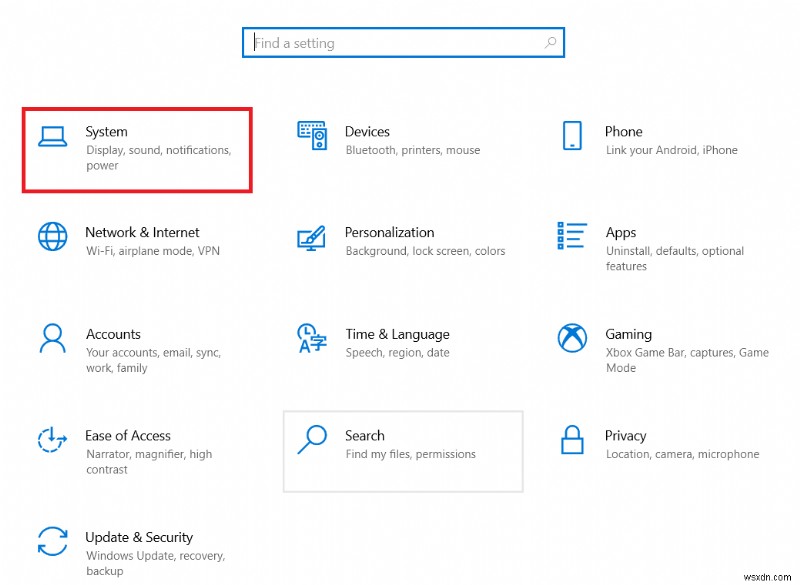Screen dimensions: 800x585
Task: Open the Ease of Access icon
Action: click(x=52, y=440)
